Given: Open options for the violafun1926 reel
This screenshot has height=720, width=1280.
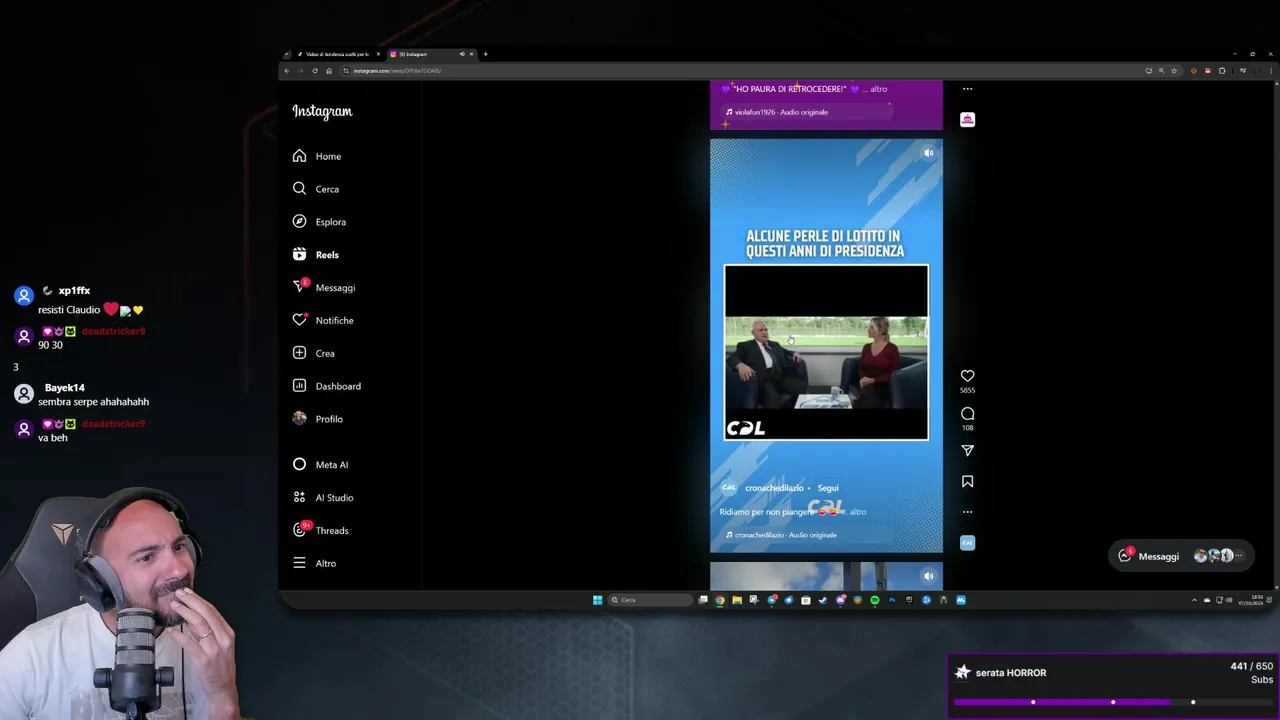Looking at the screenshot, I should point(967,89).
